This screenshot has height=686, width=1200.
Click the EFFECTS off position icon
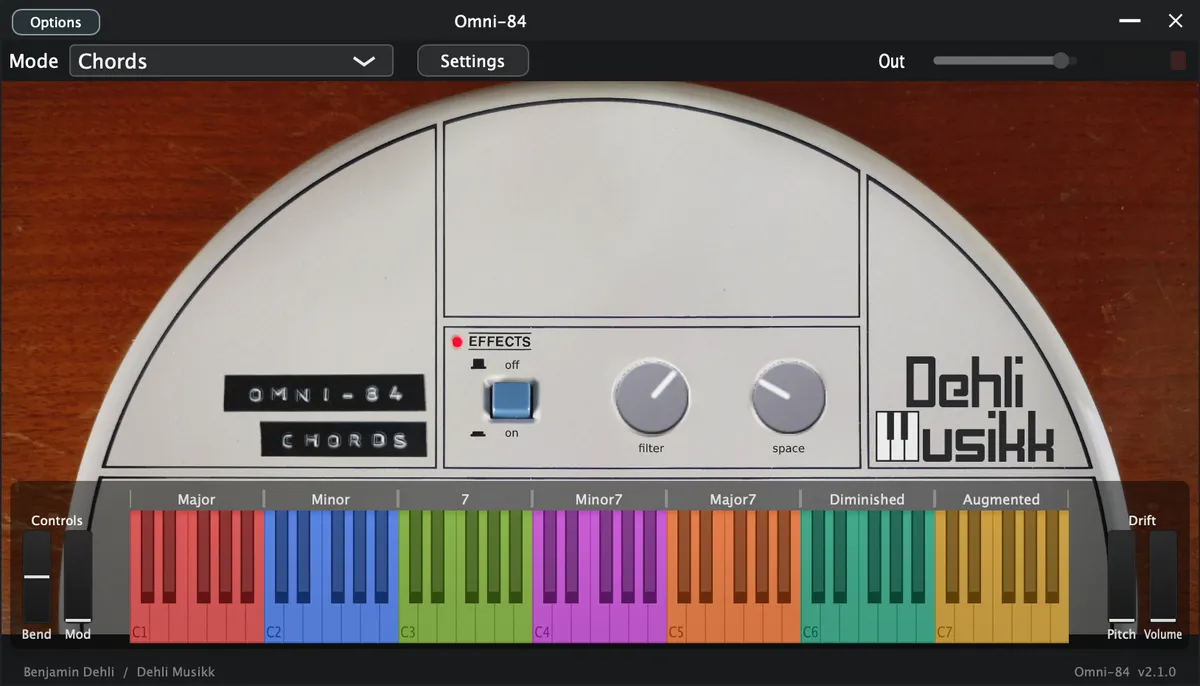478,364
